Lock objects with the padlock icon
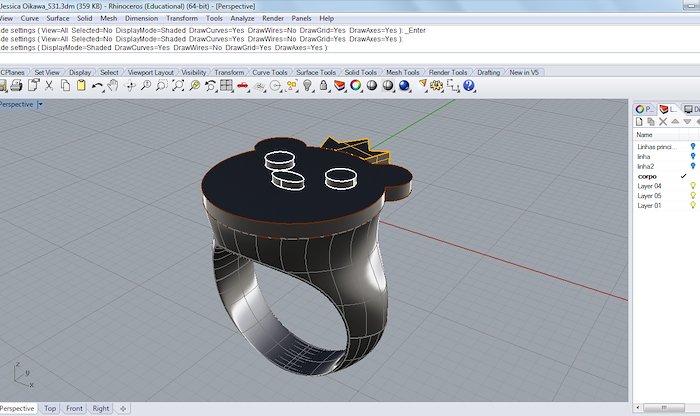This screenshot has width=700, height=416. coord(324,86)
